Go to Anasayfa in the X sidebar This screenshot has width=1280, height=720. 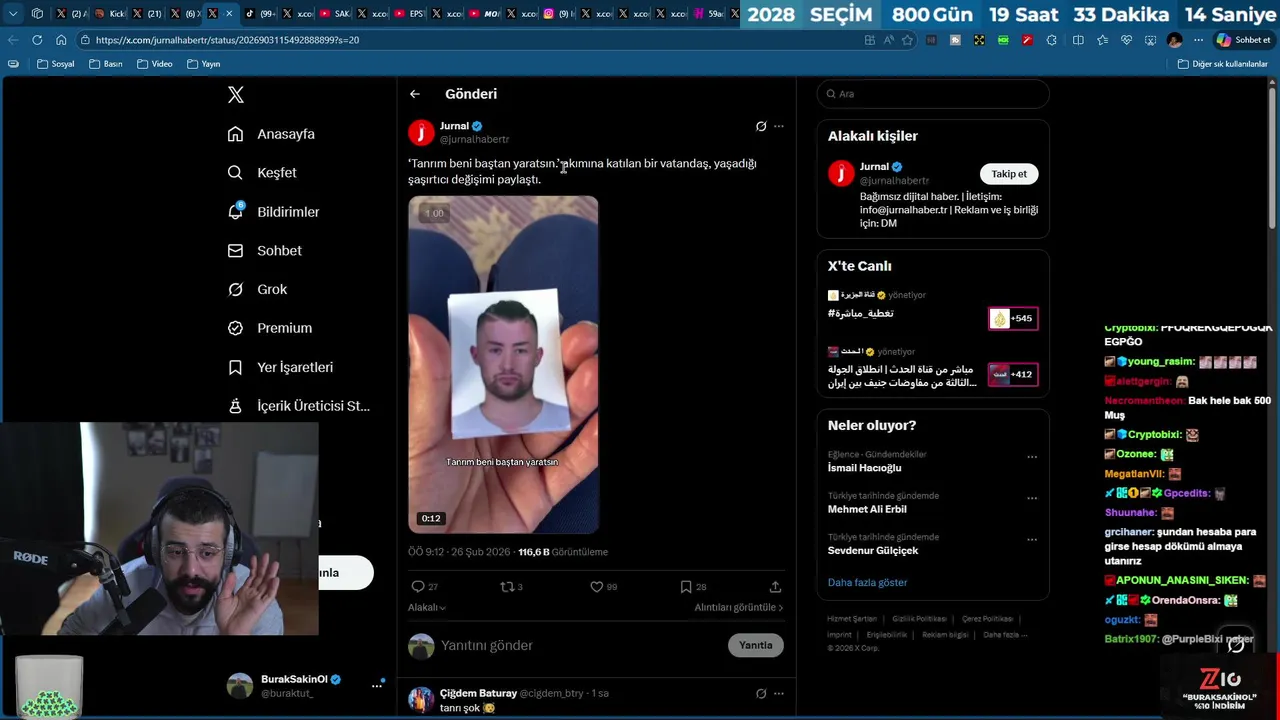(271, 134)
